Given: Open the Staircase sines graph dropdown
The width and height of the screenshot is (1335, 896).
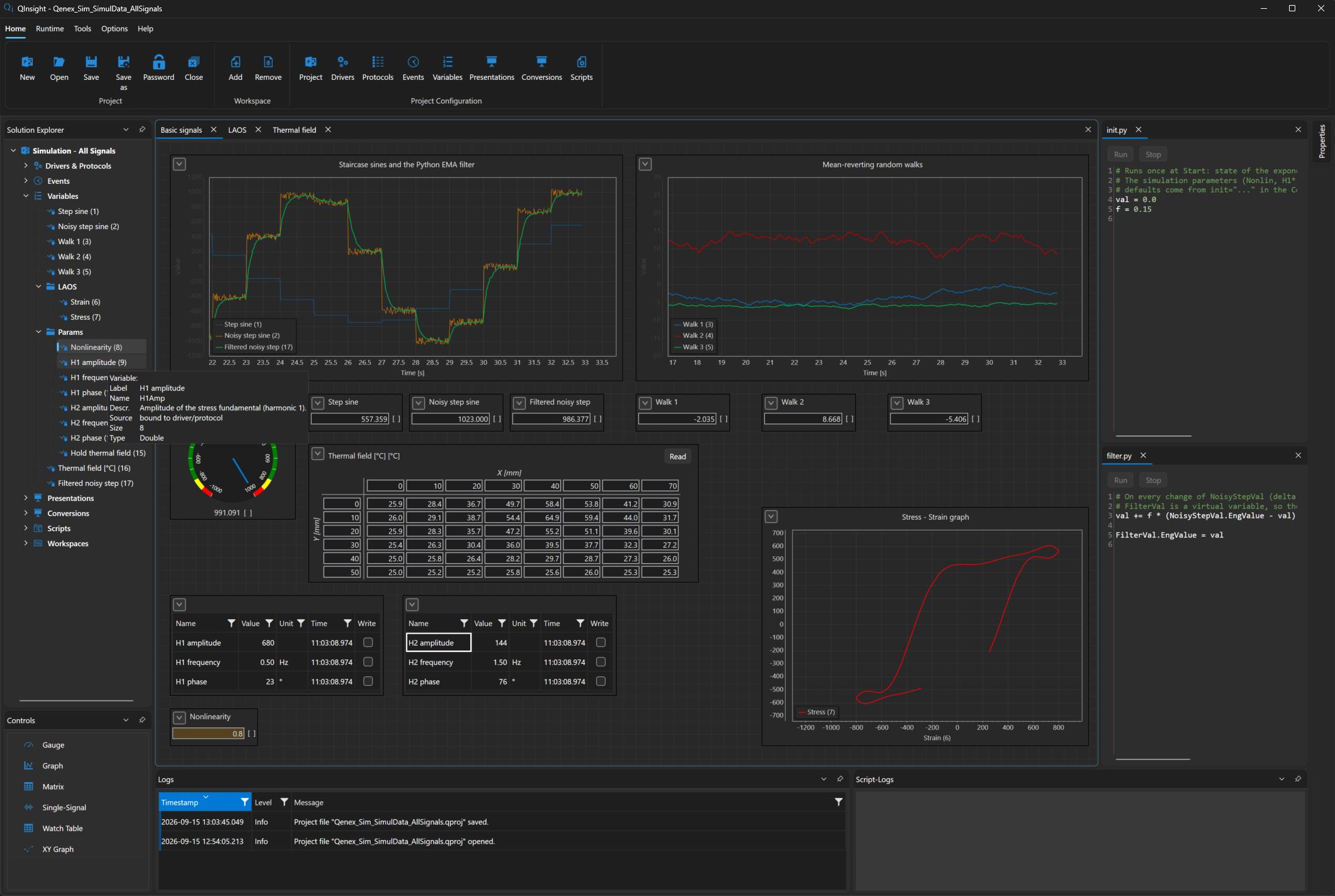Looking at the screenshot, I should [x=179, y=164].
